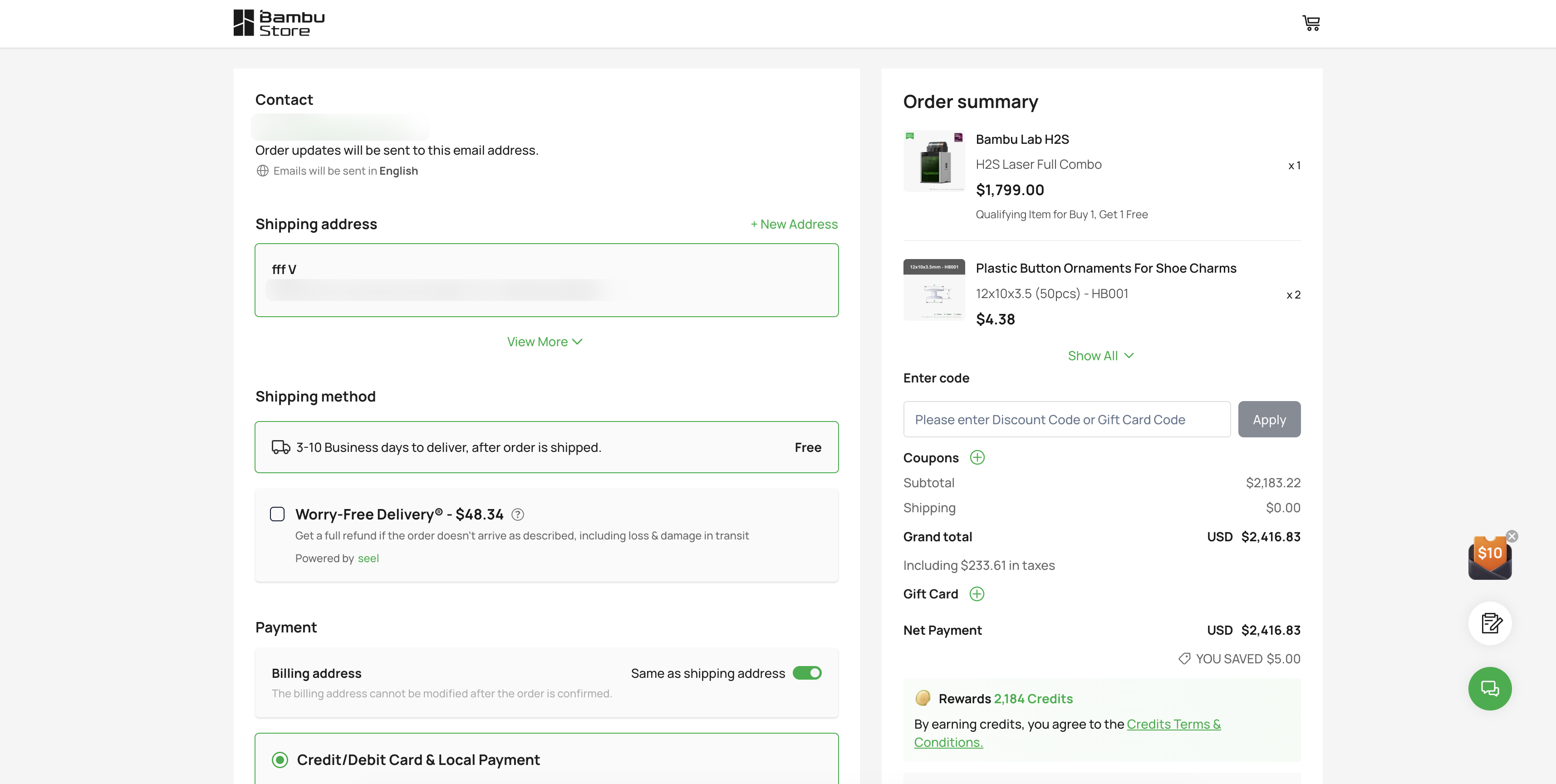Screen dimensions: 1556x784
Task: Open the seel provider link
Action: click(x=368, y=558)
